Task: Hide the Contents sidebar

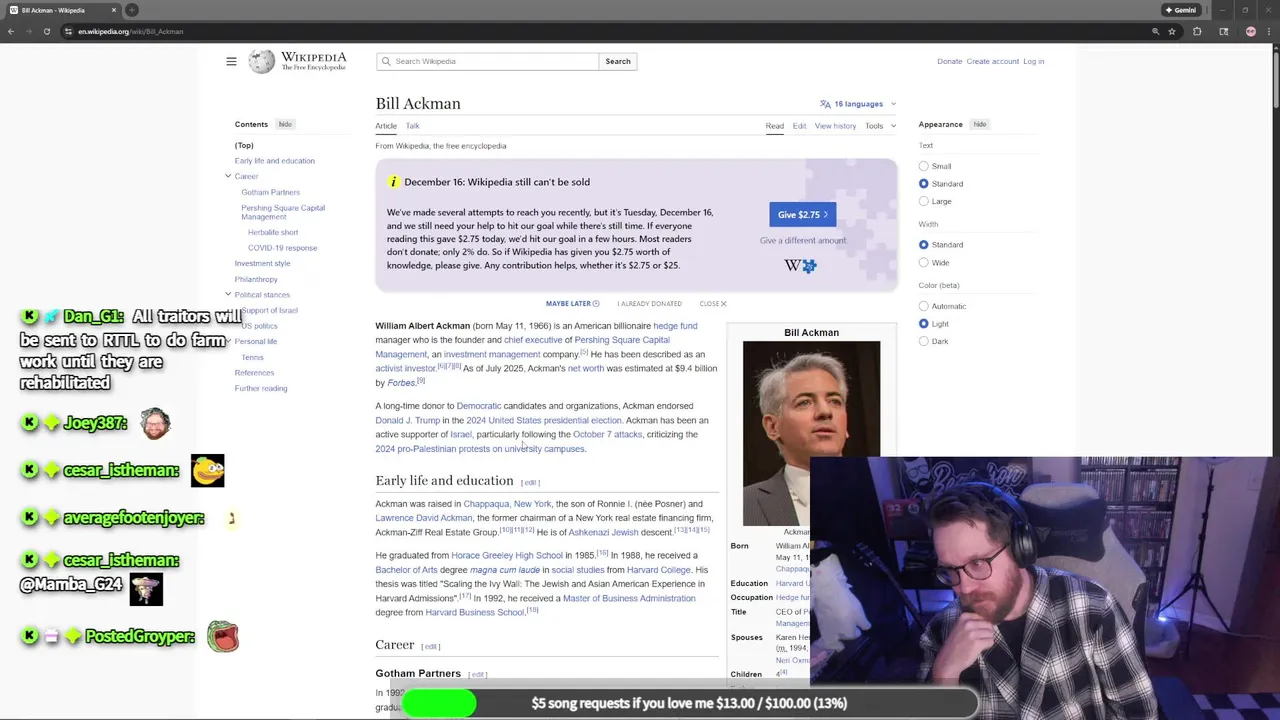Action: [x=285, y=124]
